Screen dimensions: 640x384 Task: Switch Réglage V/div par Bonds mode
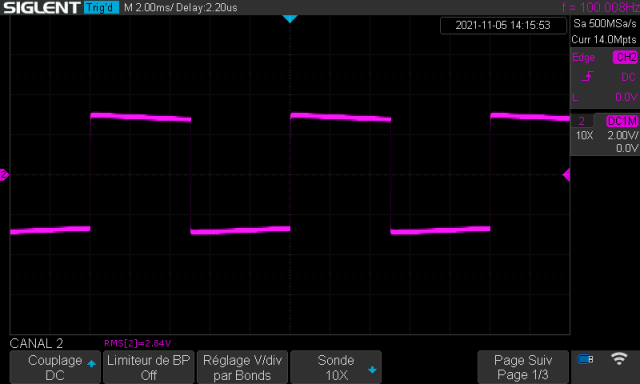pos(242,367)
